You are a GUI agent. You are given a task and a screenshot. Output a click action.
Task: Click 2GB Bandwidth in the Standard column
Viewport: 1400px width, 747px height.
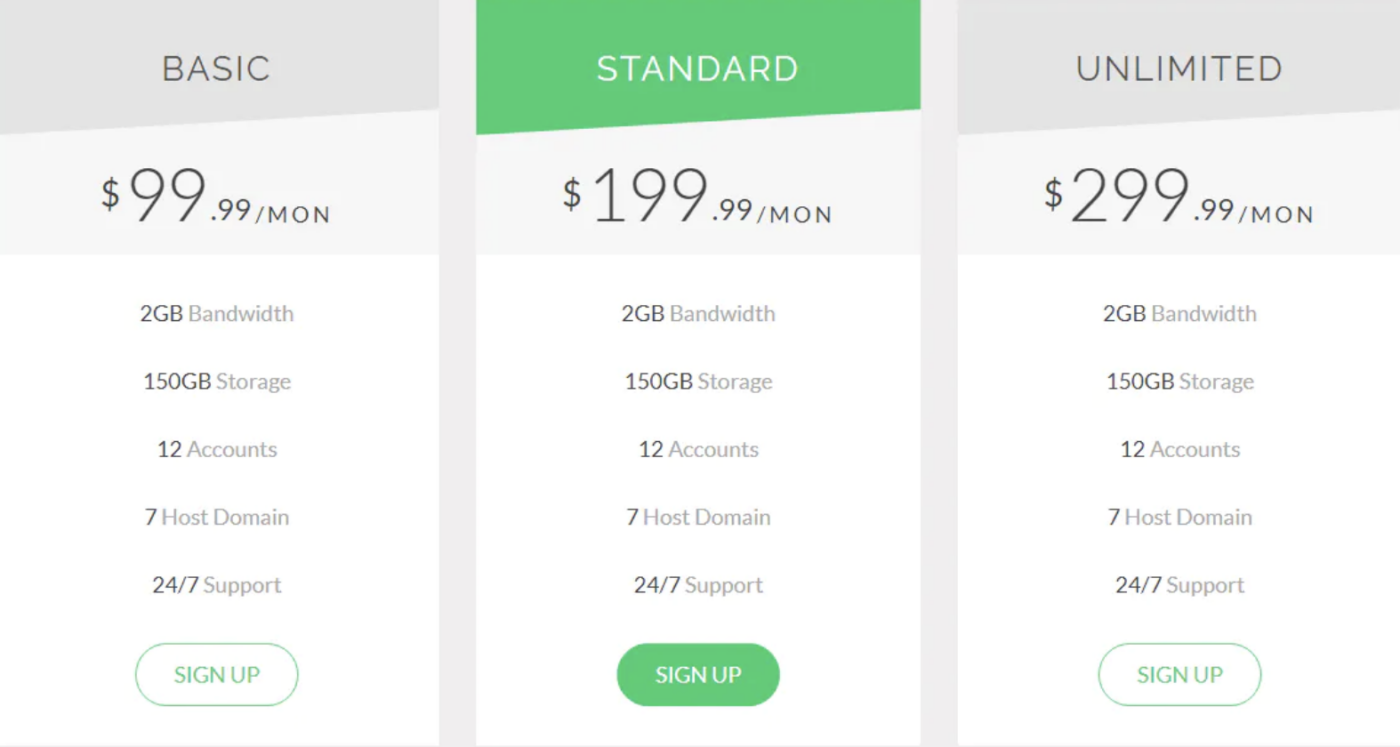698,313
